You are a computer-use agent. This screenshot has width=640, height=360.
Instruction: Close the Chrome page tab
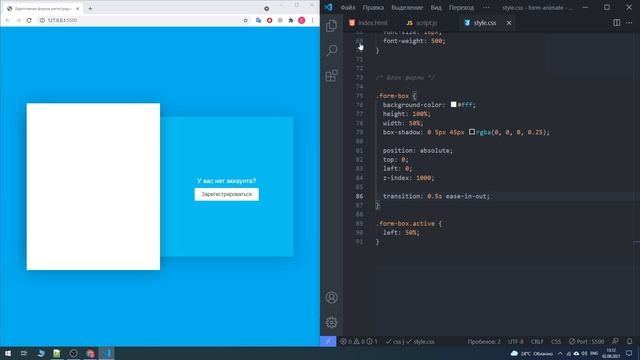click(x=78, y=8)
